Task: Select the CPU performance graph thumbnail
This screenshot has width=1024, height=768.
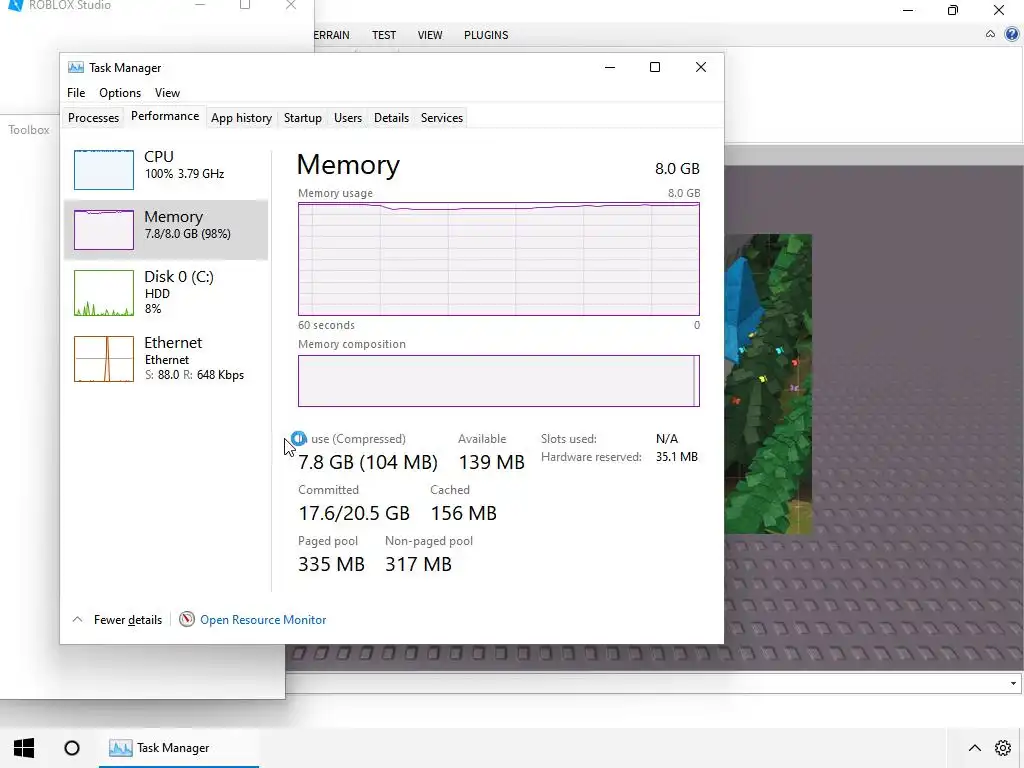Action: click(104, 170)
